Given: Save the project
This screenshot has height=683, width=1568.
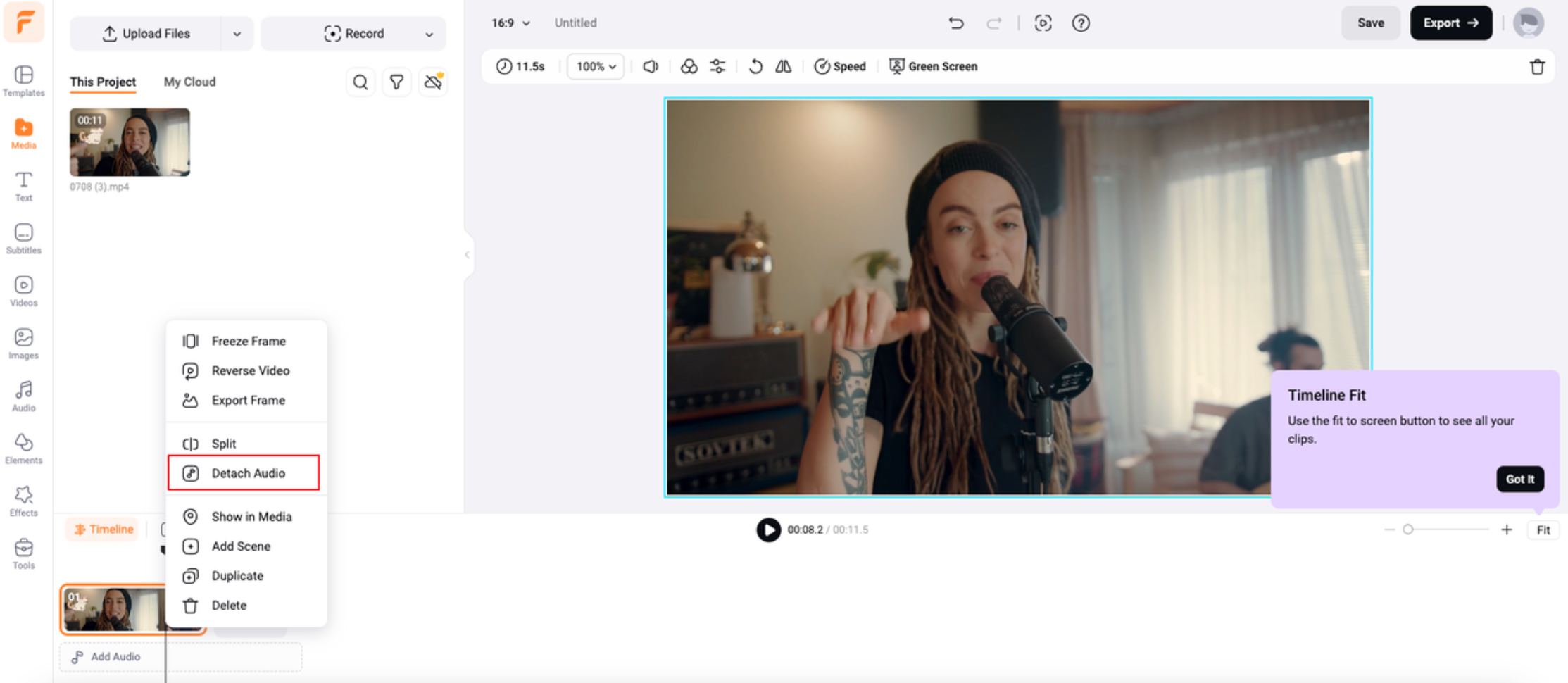Looking at the screenshot, I should (1370, 23).
